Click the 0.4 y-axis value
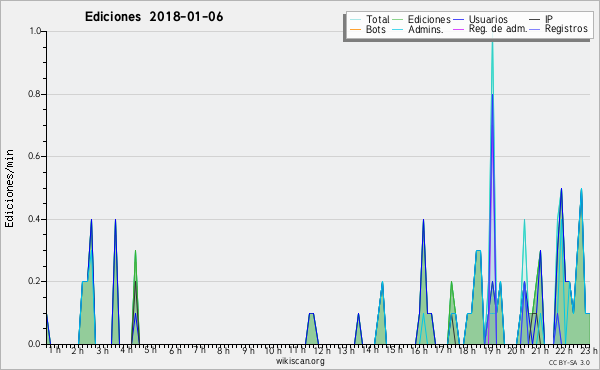This screenshot has width=600, height=370. click(x=34, y=219)
